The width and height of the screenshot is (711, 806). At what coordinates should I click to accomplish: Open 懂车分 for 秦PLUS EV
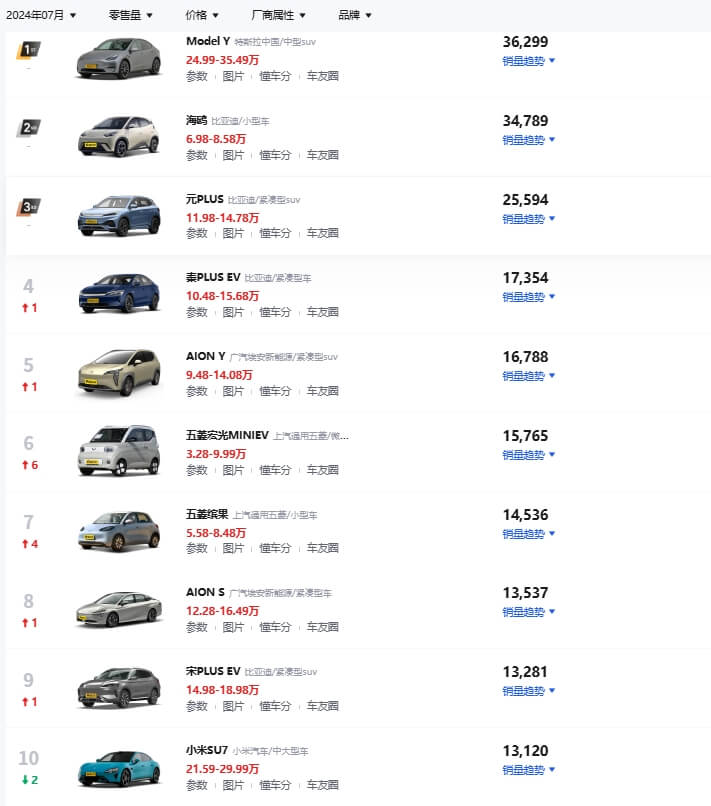(x=275, y=312)
